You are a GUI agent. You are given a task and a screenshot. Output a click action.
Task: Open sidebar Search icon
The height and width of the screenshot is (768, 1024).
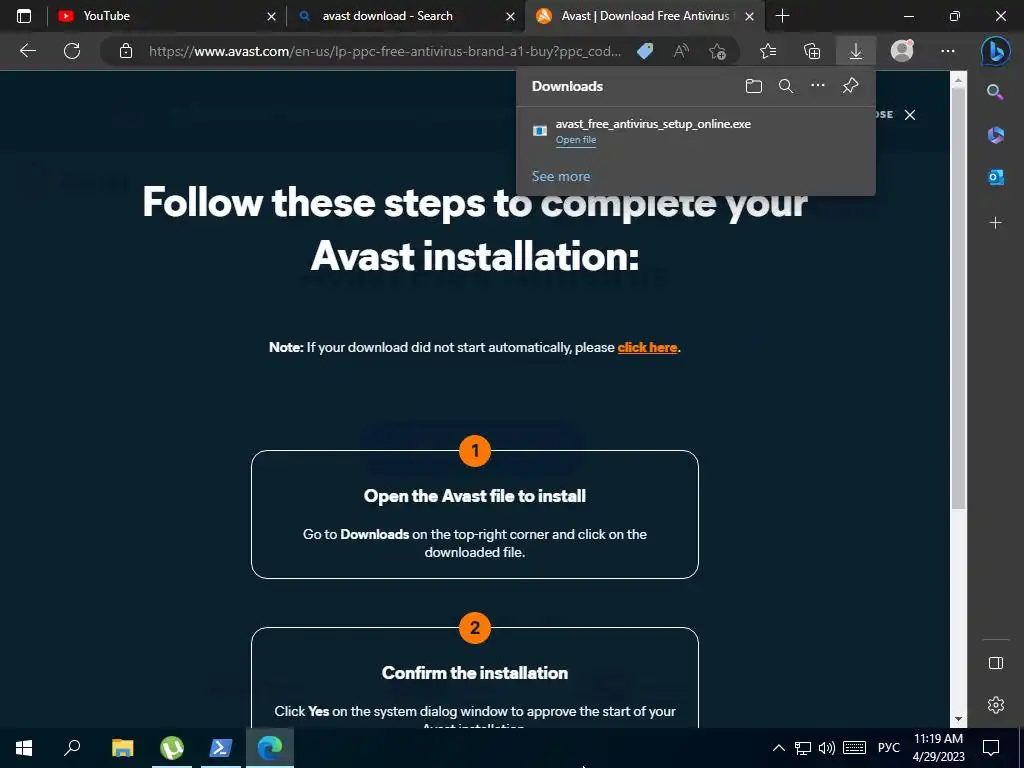[995, 92]
